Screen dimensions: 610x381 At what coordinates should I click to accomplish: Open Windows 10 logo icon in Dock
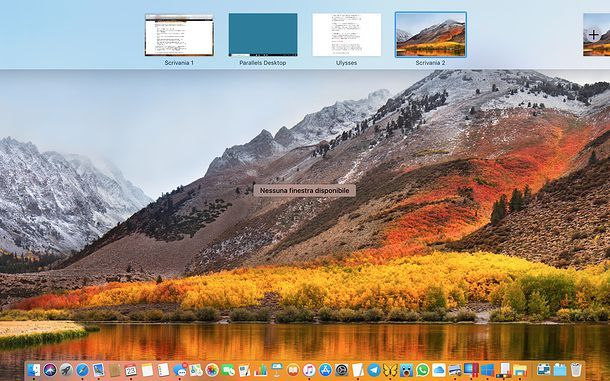click(x=487, y=370)
